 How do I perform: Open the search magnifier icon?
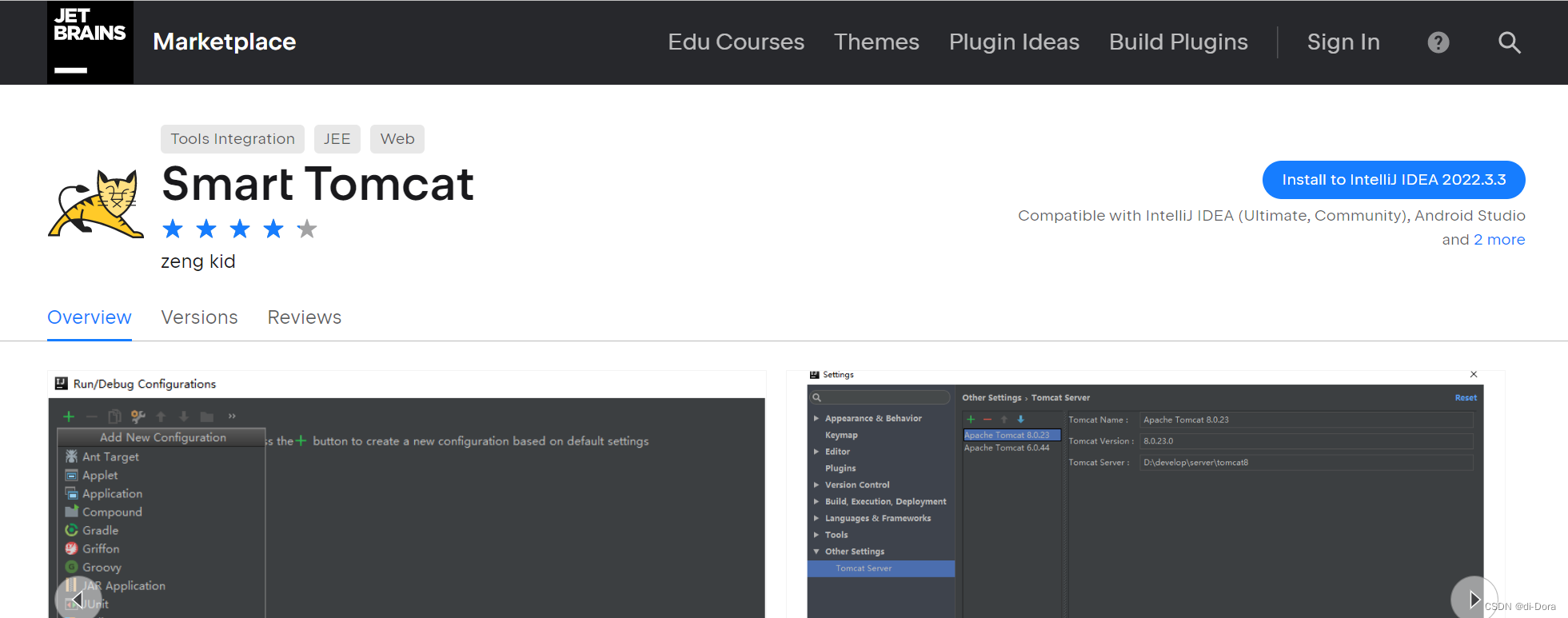pyautogui.click(x=1509, y=42)
